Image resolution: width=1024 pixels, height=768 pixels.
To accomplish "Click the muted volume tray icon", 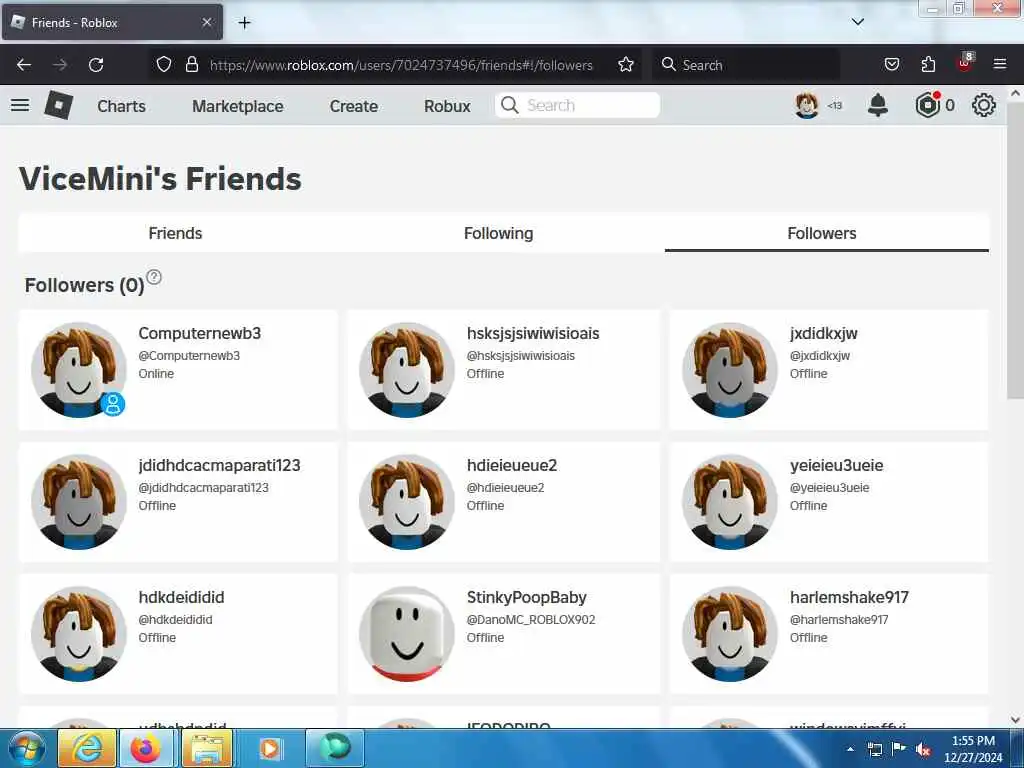I will (923, 749).
